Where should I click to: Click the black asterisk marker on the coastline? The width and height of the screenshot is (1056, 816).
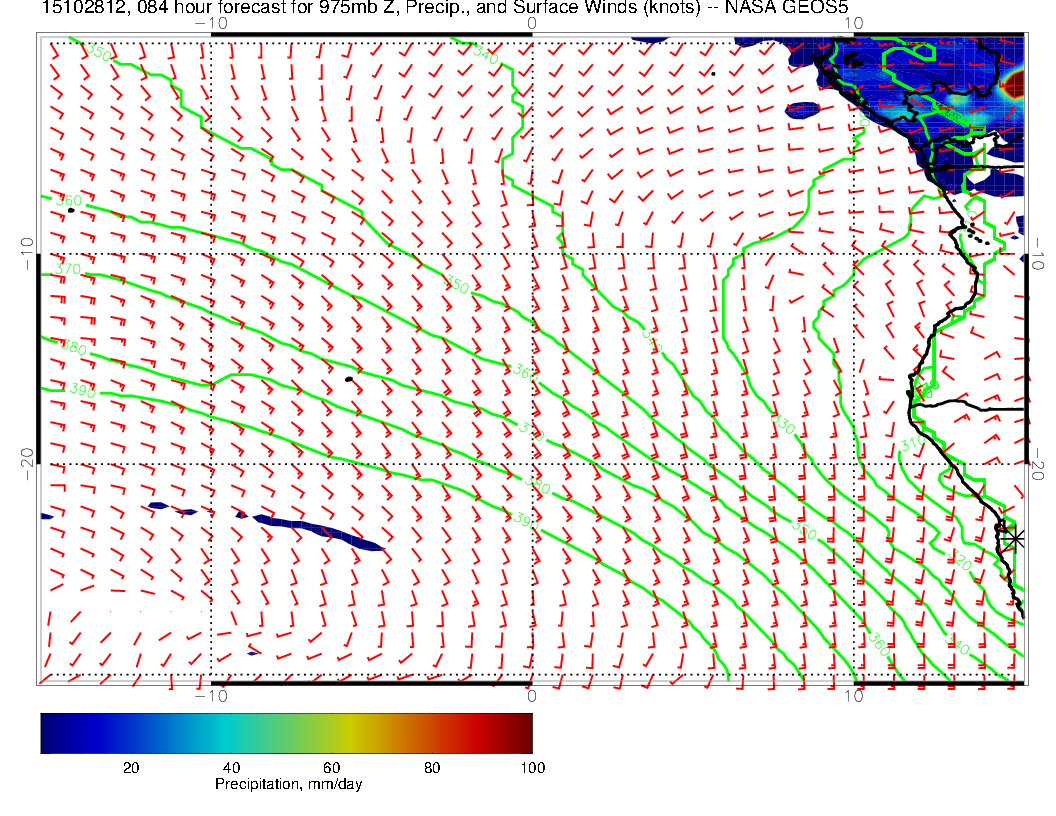coord(1014,538)
